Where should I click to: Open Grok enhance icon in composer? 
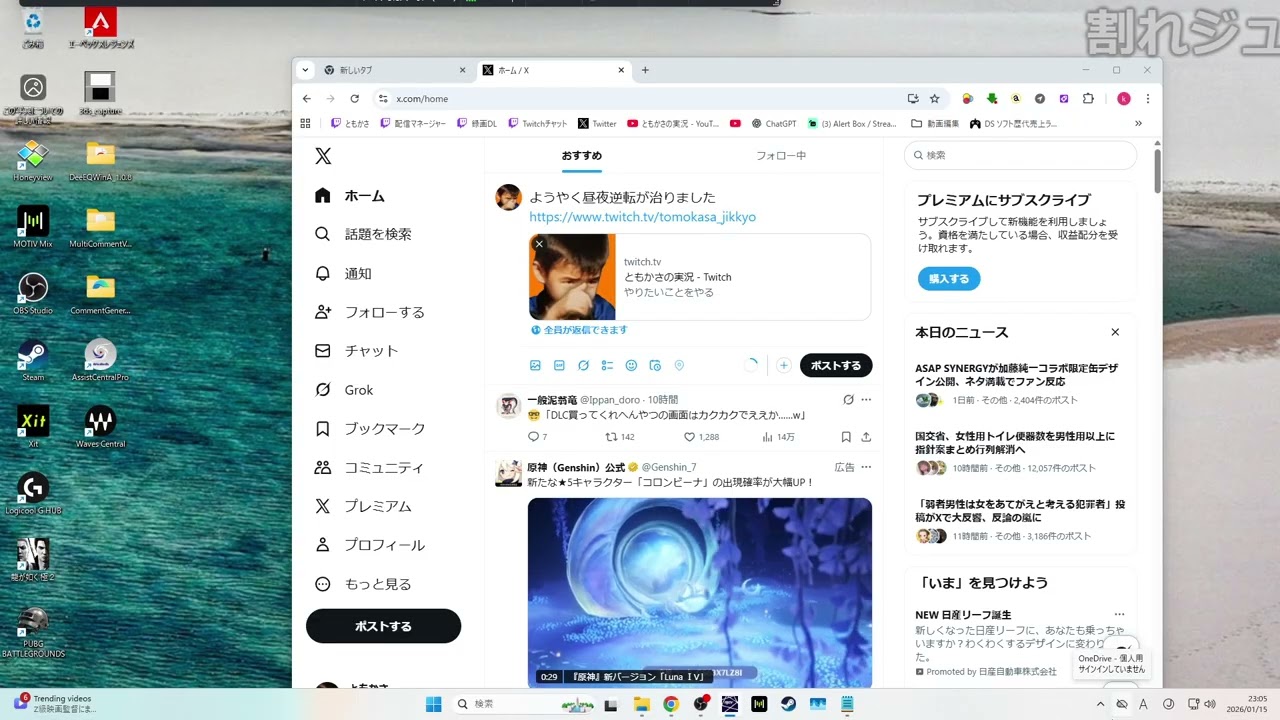tap(583, 366)
